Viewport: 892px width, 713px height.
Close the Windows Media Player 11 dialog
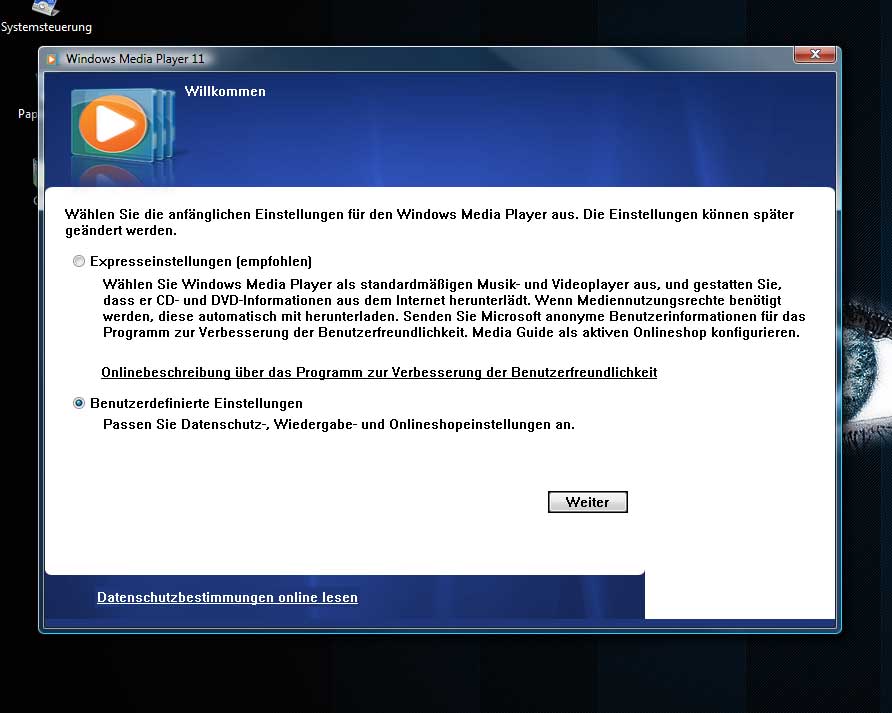coord(815,54)
